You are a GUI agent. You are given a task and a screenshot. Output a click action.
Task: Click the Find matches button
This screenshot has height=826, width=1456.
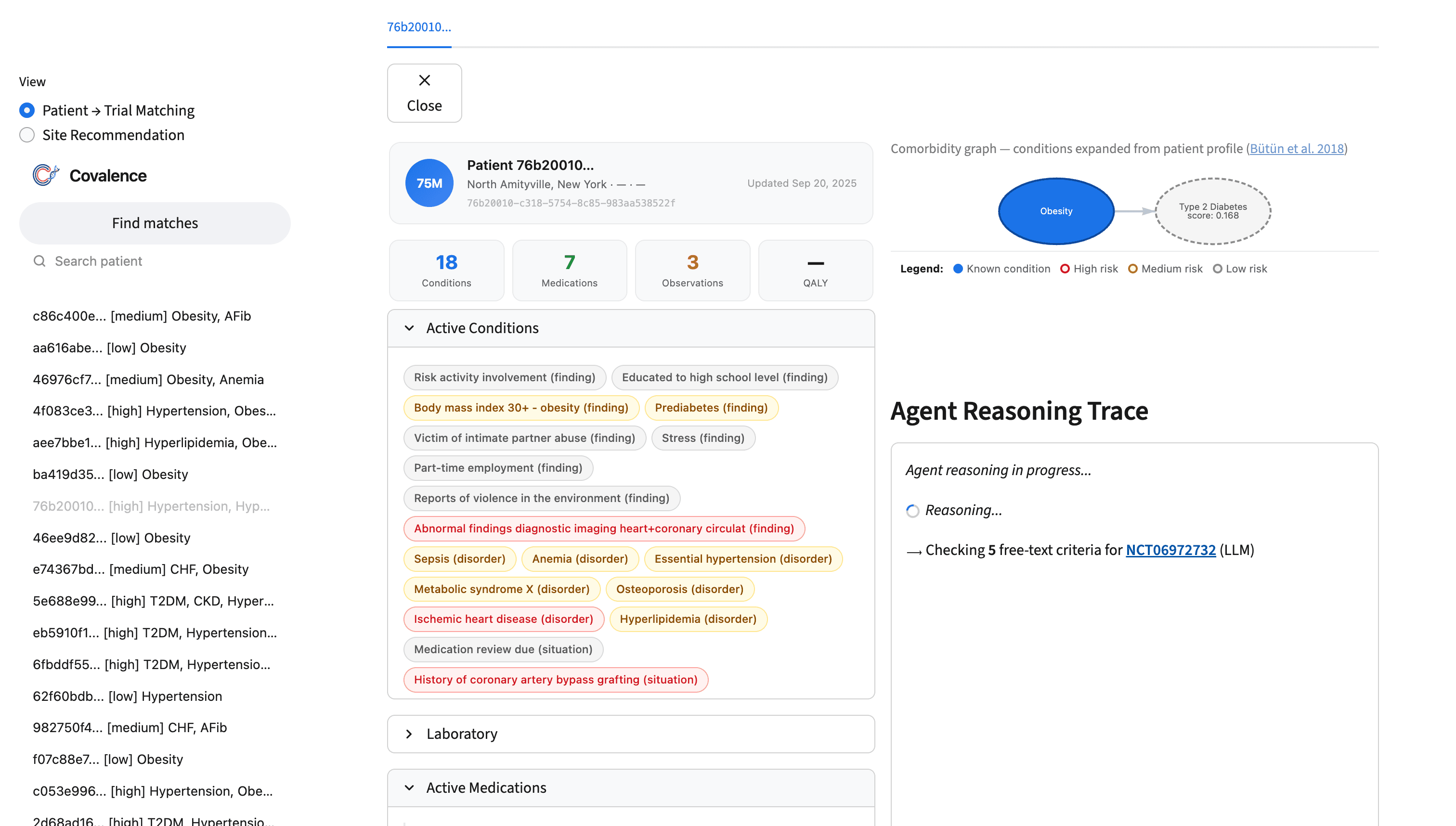(x=155, y=223)
